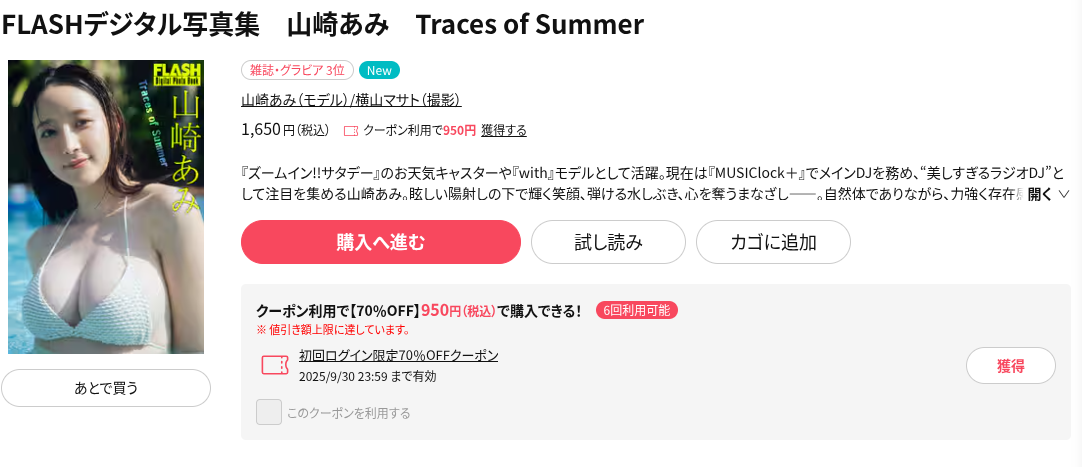Viewport: 1082px width, 467px height.
Task: Tick the このクーポンを利用する checkbox
Action: point(268,412)
